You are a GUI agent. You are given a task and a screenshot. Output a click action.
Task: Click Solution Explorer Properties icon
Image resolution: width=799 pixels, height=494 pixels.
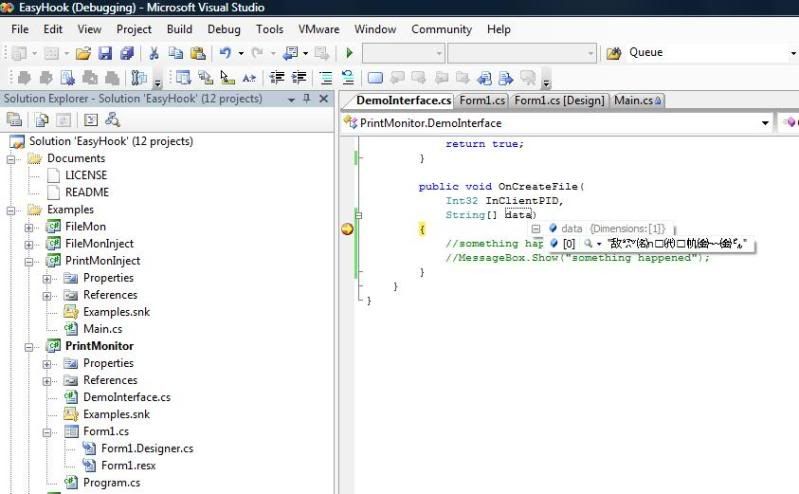[14, 120]
